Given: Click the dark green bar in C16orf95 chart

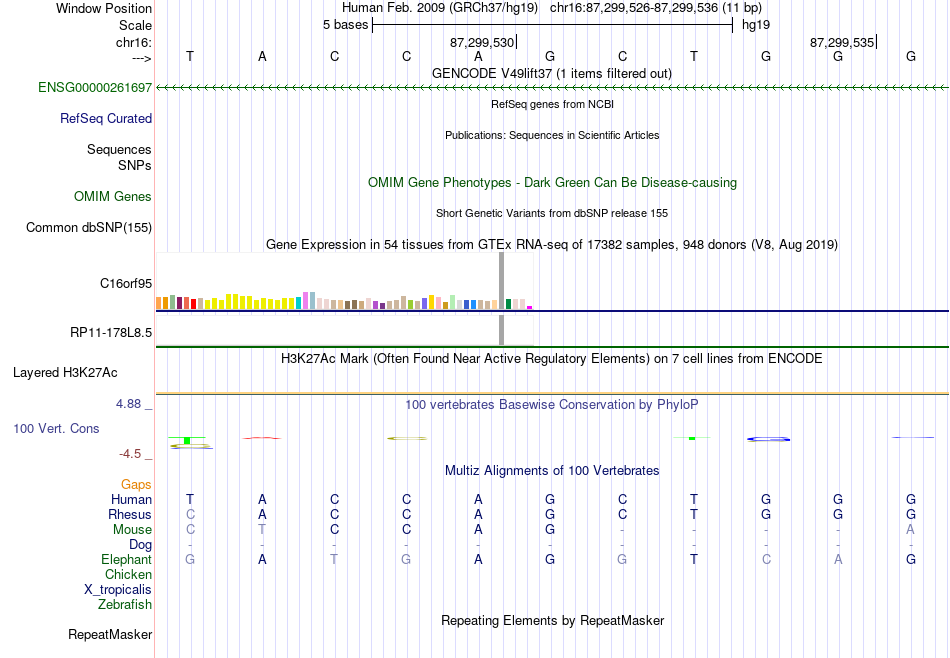Looking at the screenshot, I should tap(508, 304).
